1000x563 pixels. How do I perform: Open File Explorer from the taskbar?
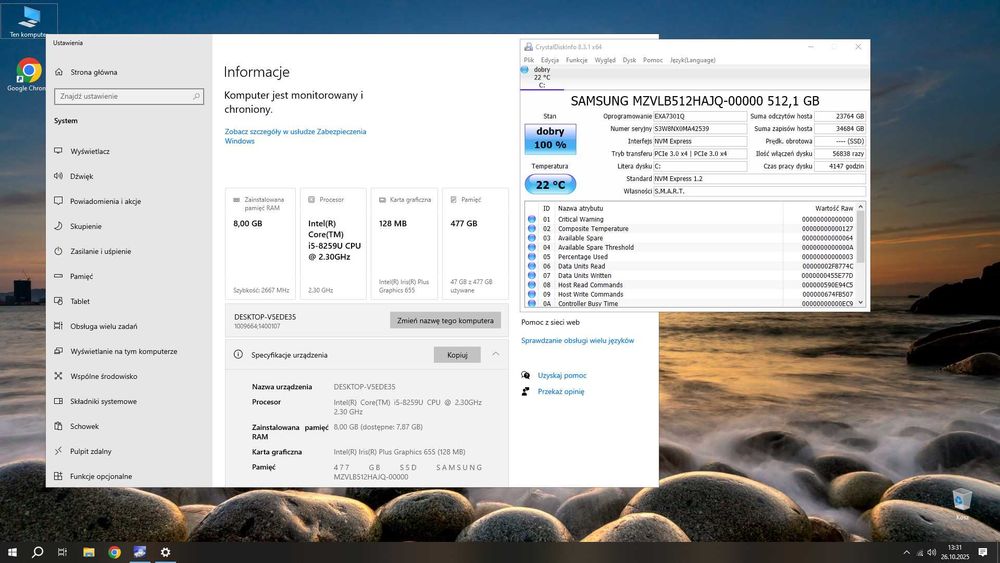tap(89, 552)
